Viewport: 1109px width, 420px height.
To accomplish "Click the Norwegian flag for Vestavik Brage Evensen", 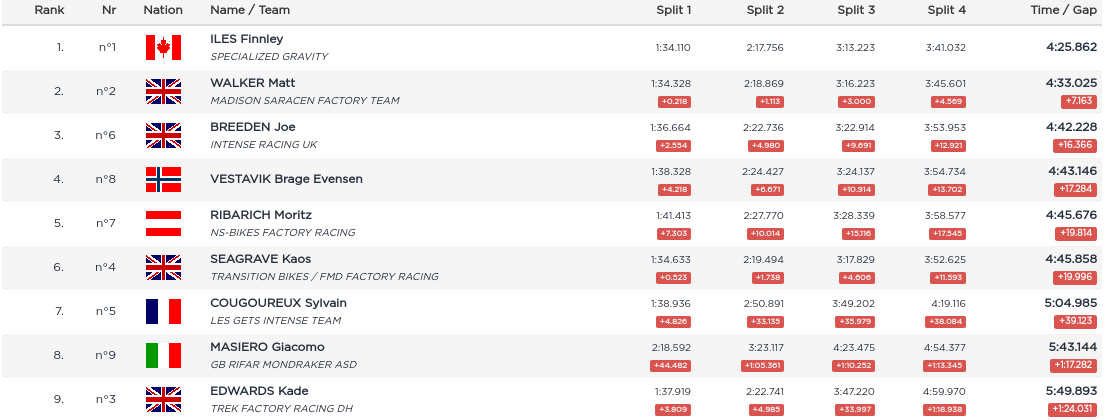I will [x=163, y=179].
